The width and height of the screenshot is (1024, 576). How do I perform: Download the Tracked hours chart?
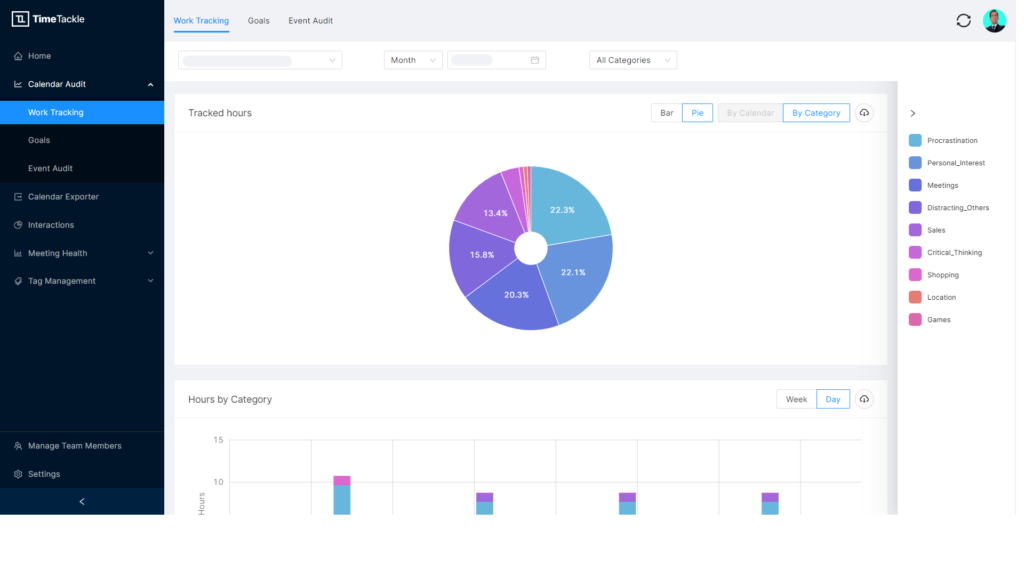click(x=864, y=113)
